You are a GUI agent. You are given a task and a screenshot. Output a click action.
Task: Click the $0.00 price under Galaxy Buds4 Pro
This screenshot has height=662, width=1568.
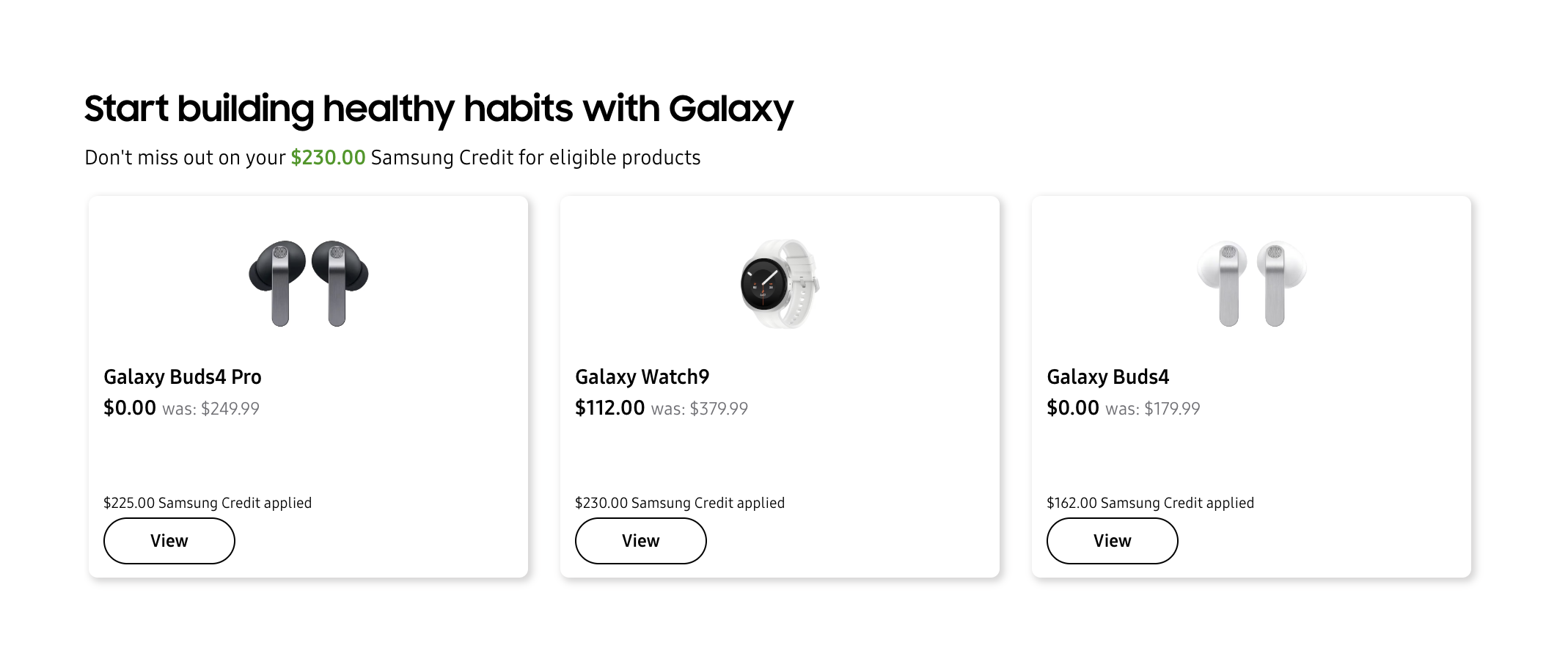[130, 408]
